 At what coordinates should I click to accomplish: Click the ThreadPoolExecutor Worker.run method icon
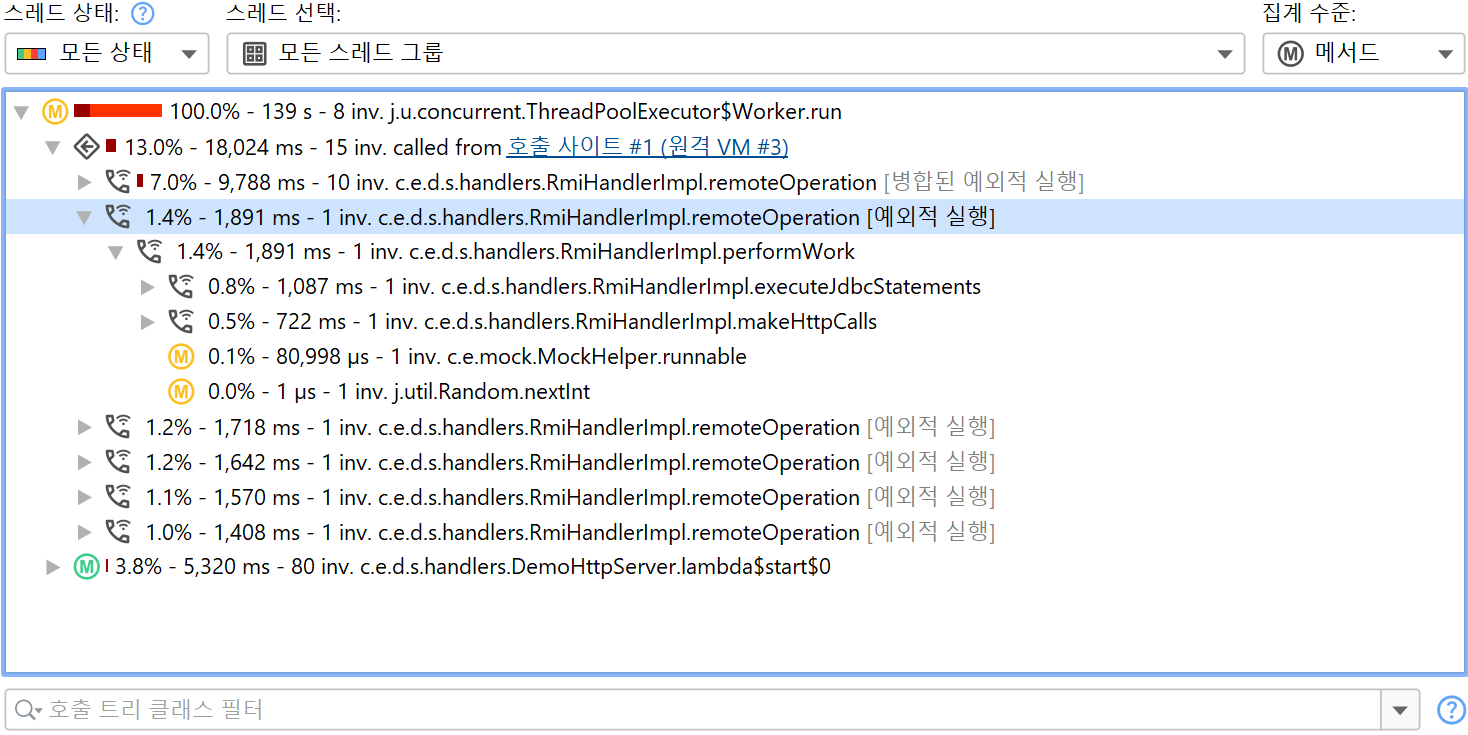[x=54, y=112]
